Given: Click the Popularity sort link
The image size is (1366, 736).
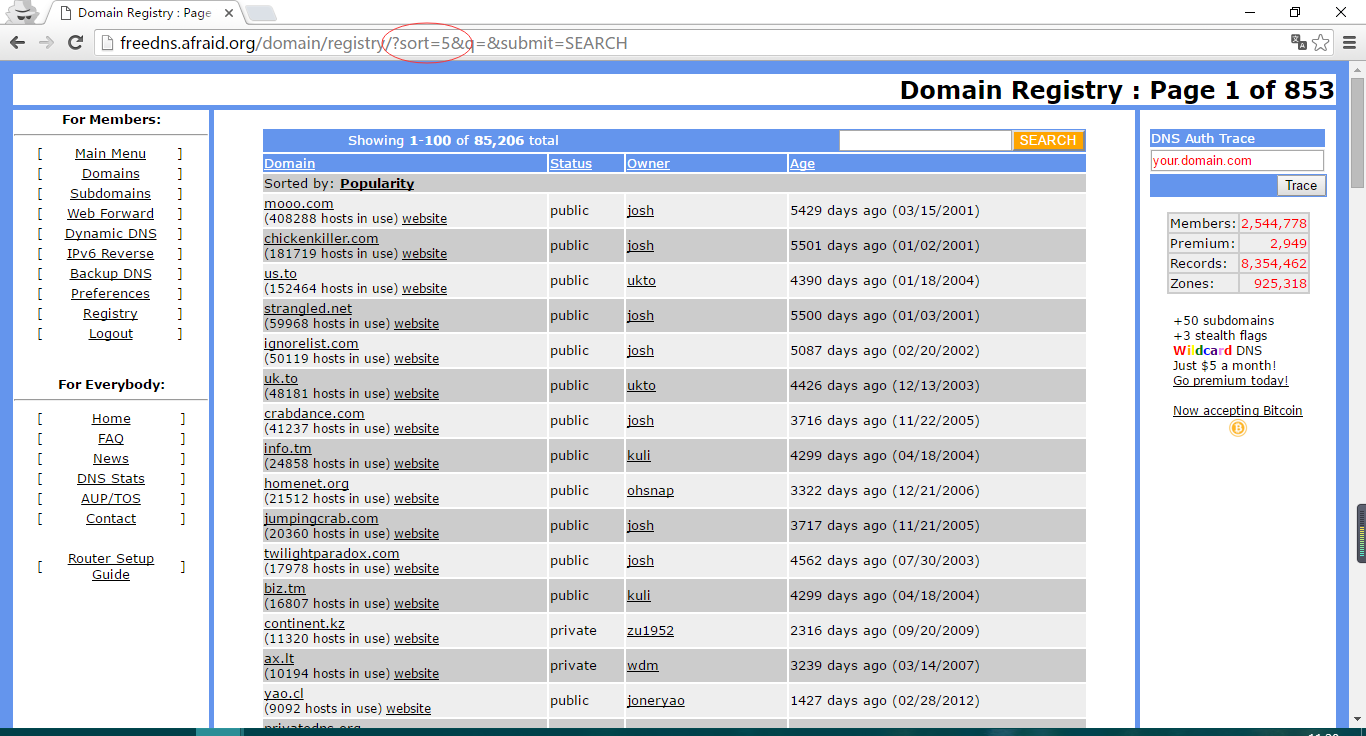Looking at the screenshot, I should [x=377, y=184].
